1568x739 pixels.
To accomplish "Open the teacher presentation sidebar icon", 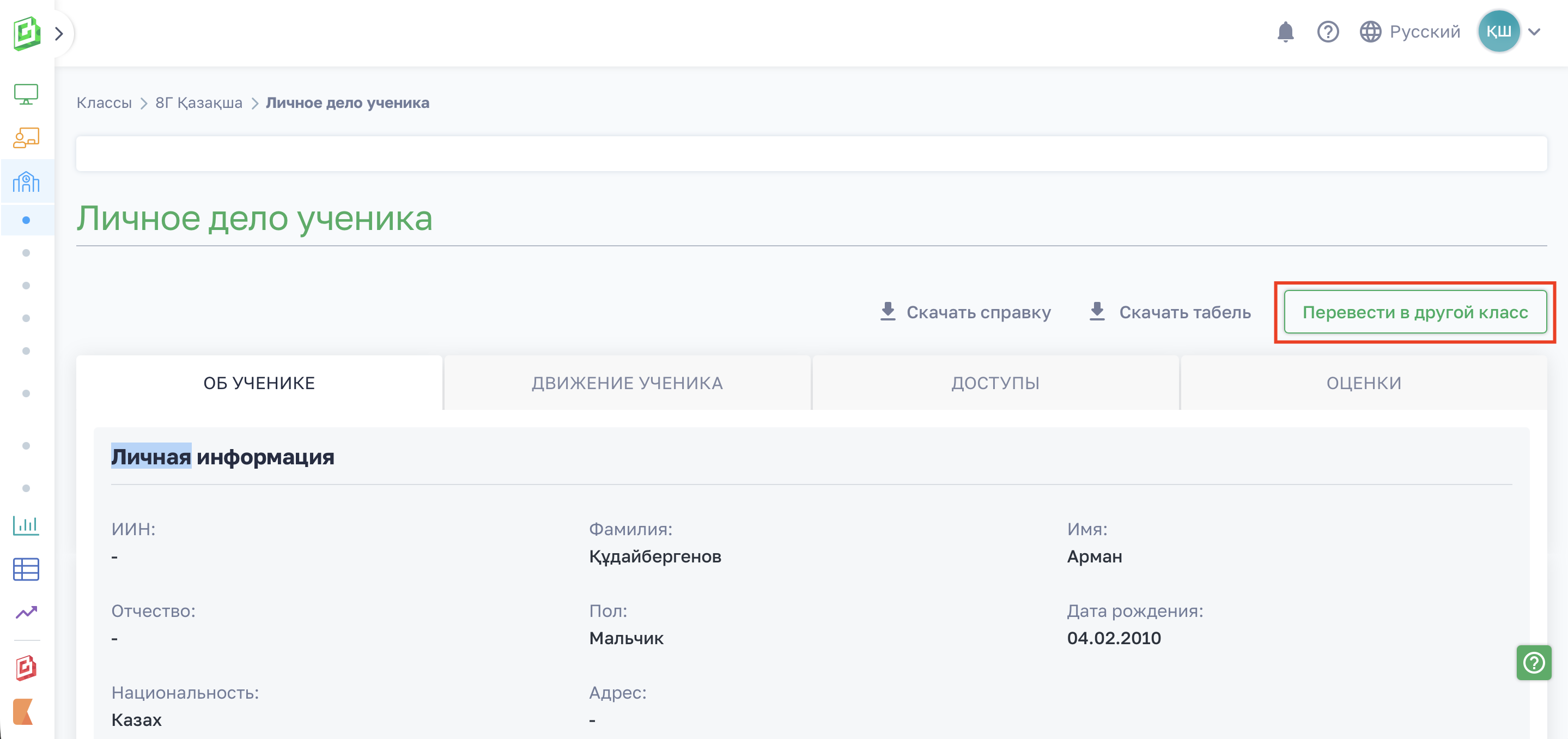I will [x=26, y=138].
